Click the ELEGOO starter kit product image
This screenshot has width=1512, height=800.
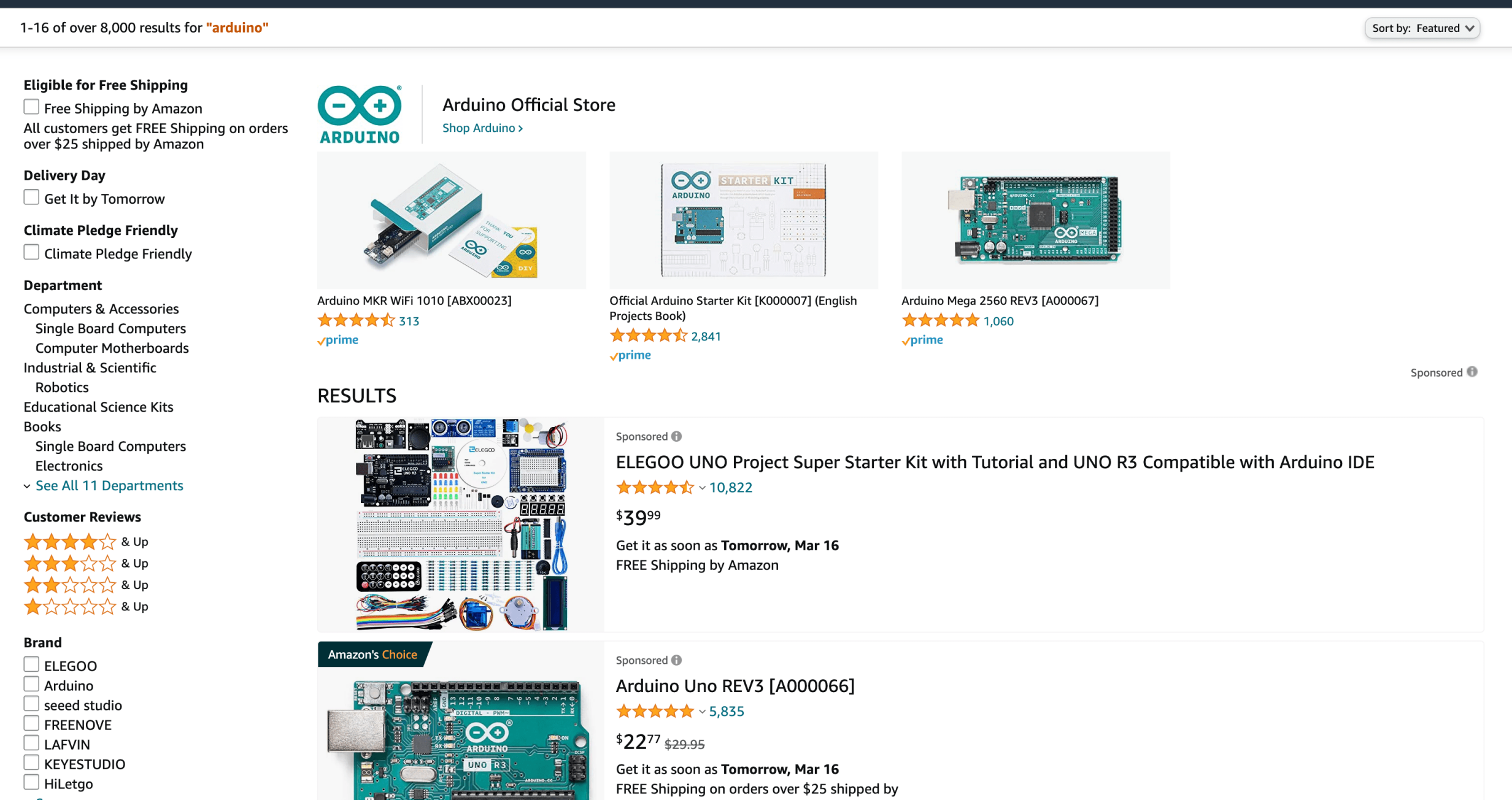coord(461,525)
